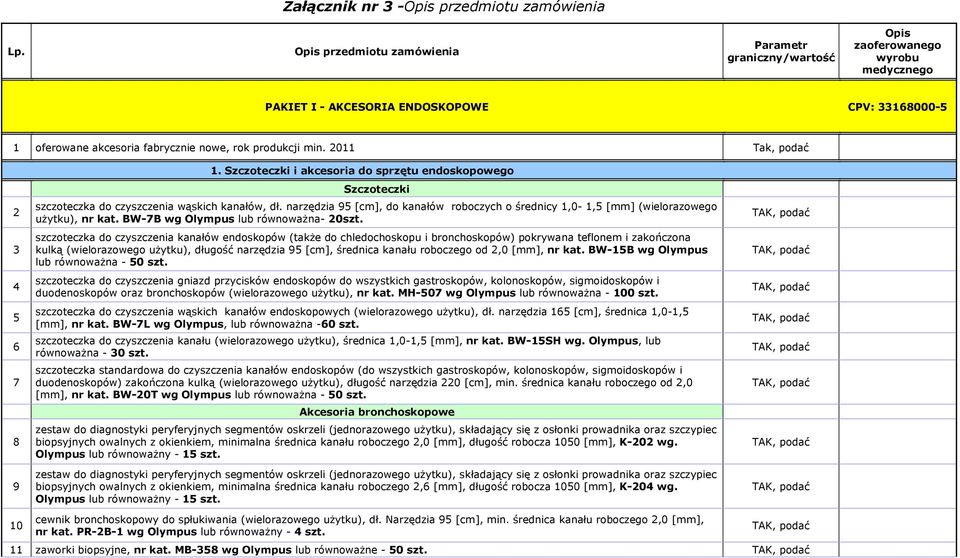Viewport: 960px width, 558px height.
Task: Select row 7 text with 'BW-20T wg Olympus'
Action: 364,382
